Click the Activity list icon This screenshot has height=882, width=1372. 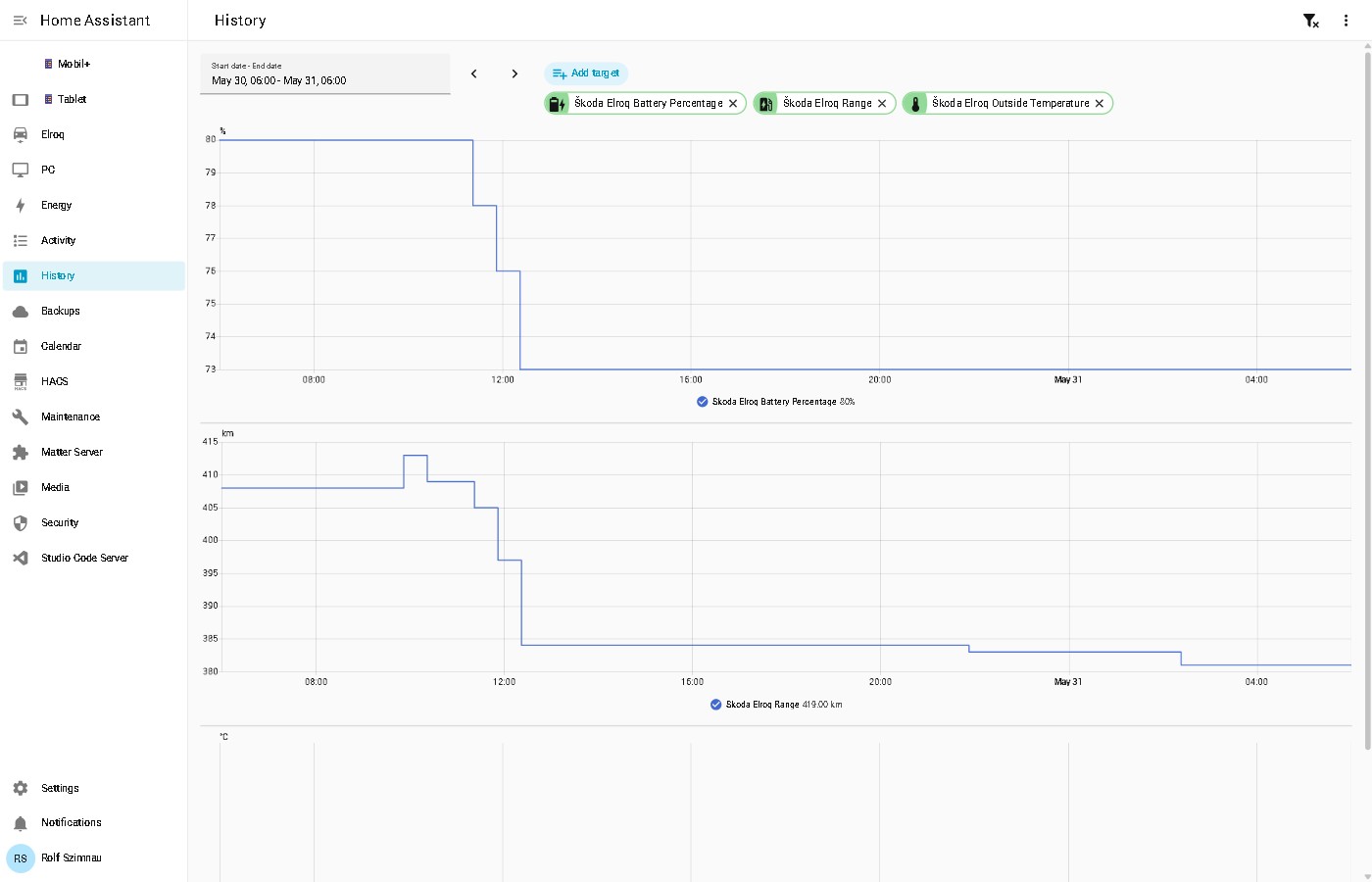click(x=21, y=240)
